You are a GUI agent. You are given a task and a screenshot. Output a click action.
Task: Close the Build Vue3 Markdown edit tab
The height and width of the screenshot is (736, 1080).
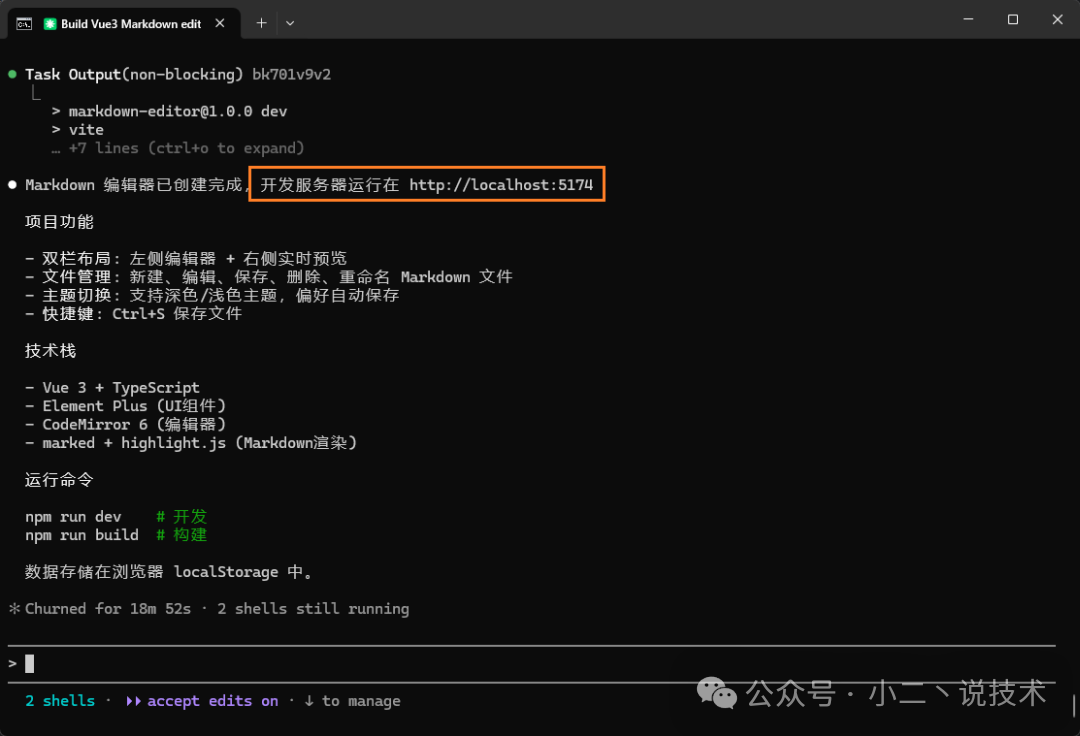(220, 23)
